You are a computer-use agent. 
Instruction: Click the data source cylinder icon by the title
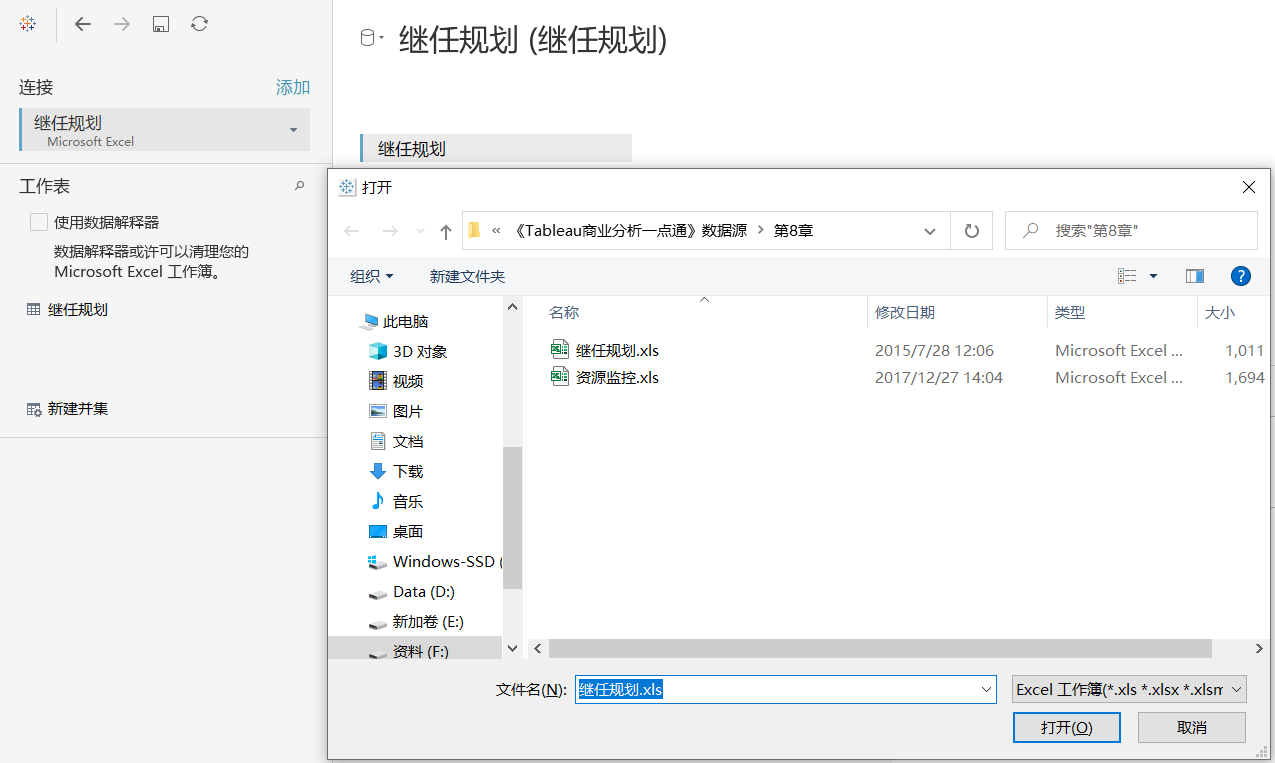[367, 39]
